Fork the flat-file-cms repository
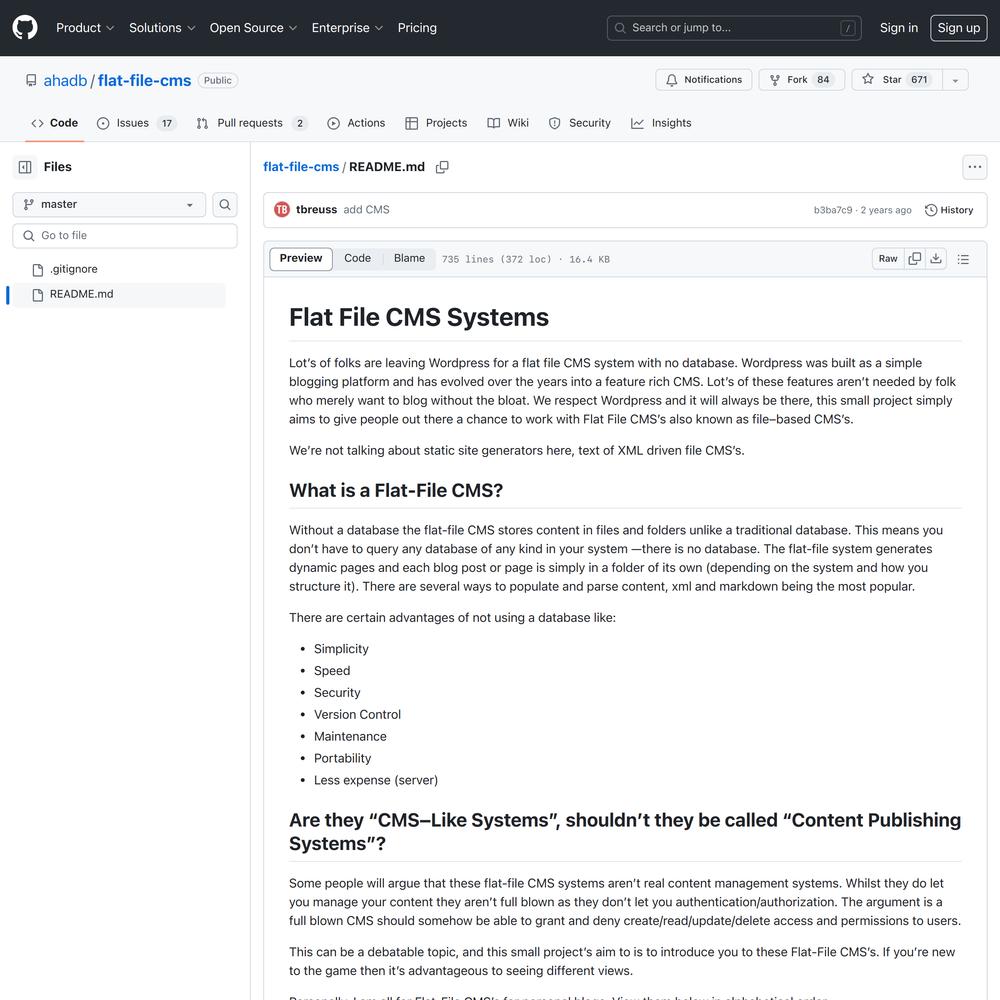 (802, 80)
